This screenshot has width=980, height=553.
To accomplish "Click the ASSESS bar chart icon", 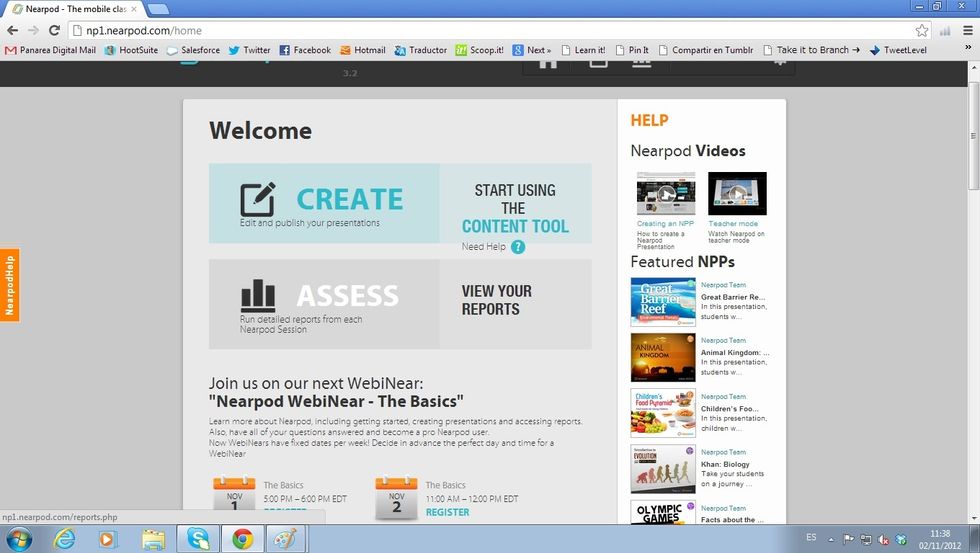I will click(258, 296).
